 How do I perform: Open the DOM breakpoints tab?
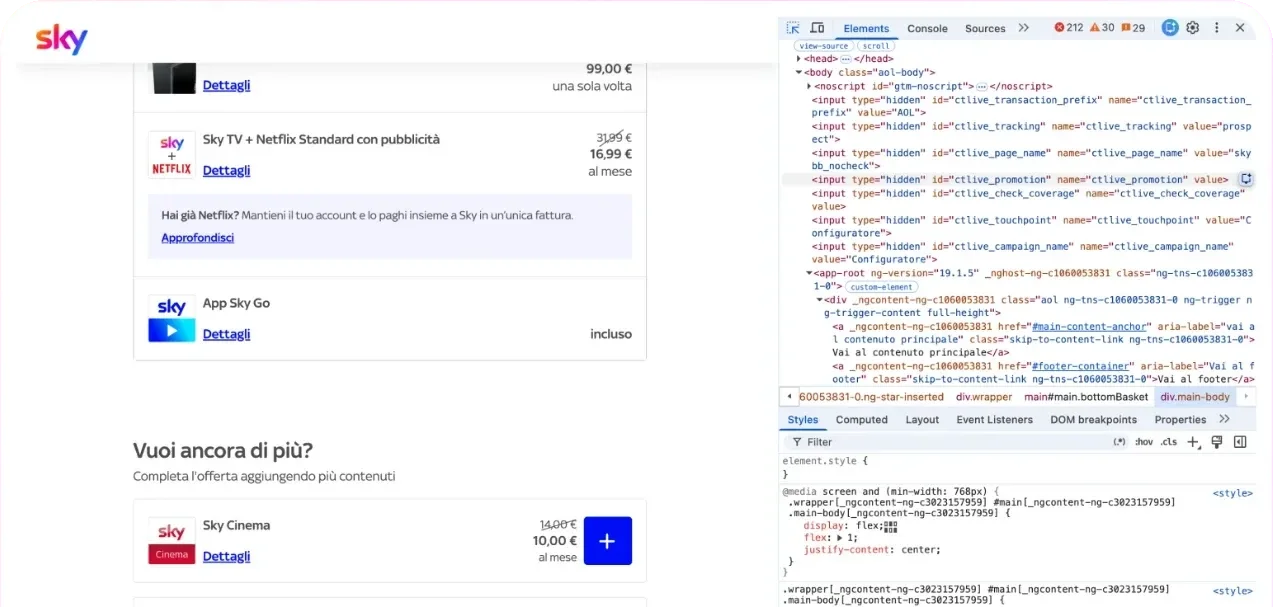click(1093, 420)
